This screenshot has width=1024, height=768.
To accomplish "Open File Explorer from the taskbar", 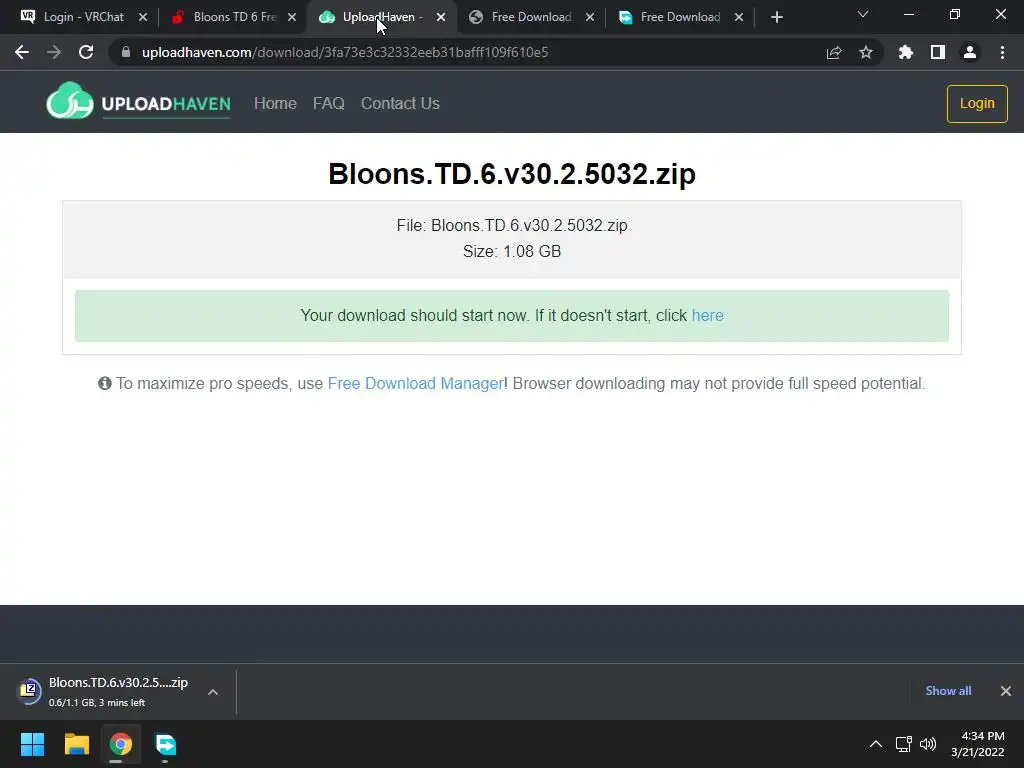I will click(x=76, y=744).
